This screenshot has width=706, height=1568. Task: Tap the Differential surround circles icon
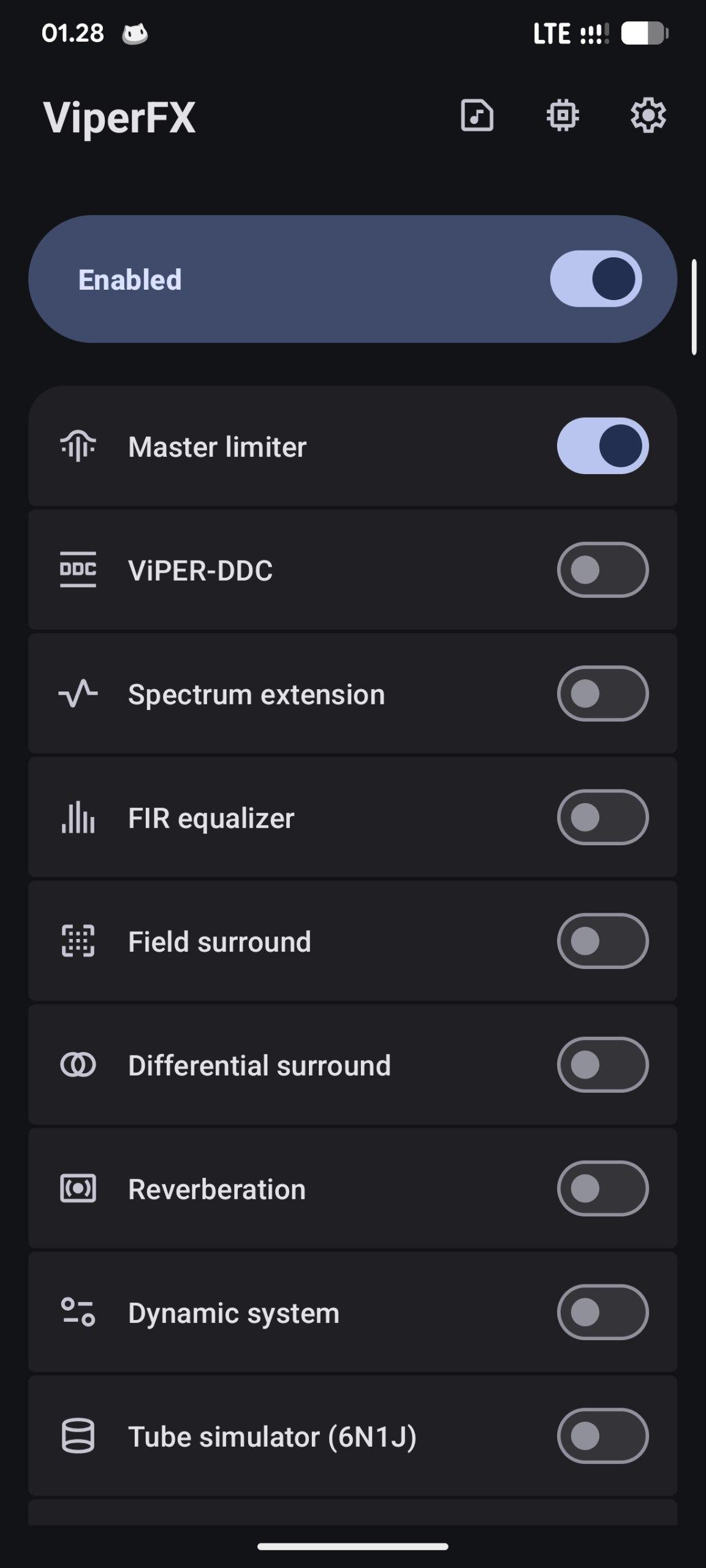(x=78, y=1065)
